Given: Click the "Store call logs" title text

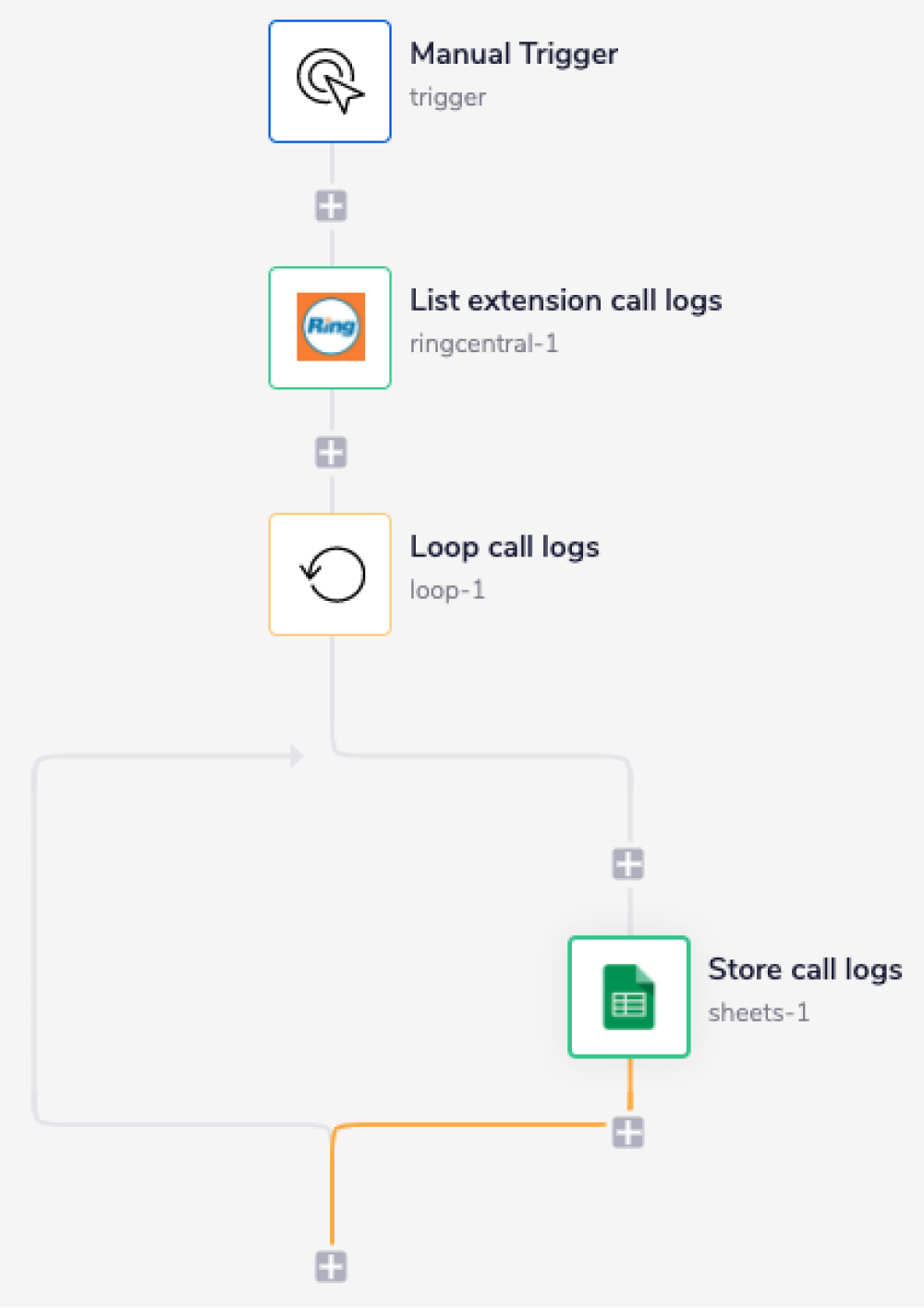Looking at the screenshot, I should [805, 970].
